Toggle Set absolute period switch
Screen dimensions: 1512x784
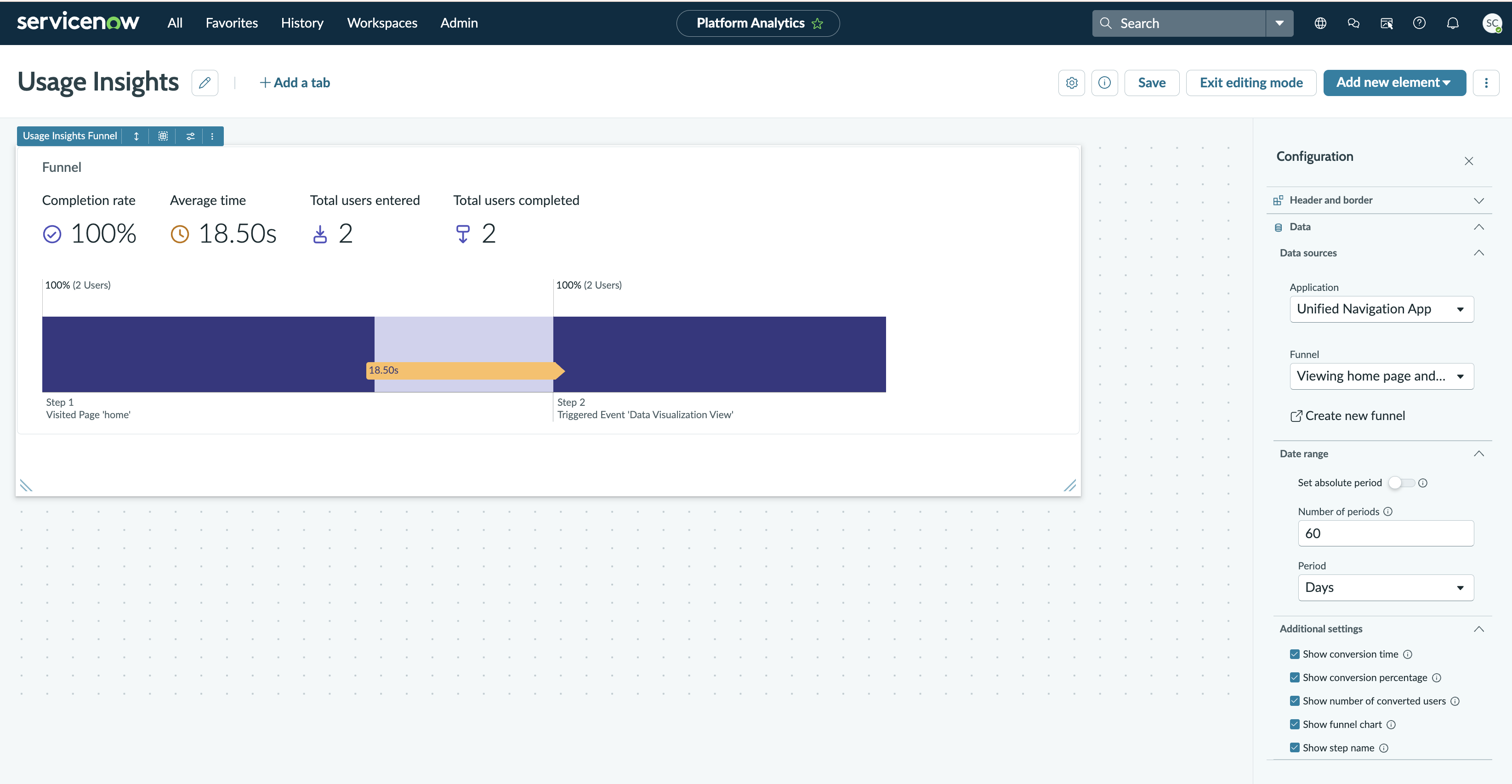(x=1402, y=483)
